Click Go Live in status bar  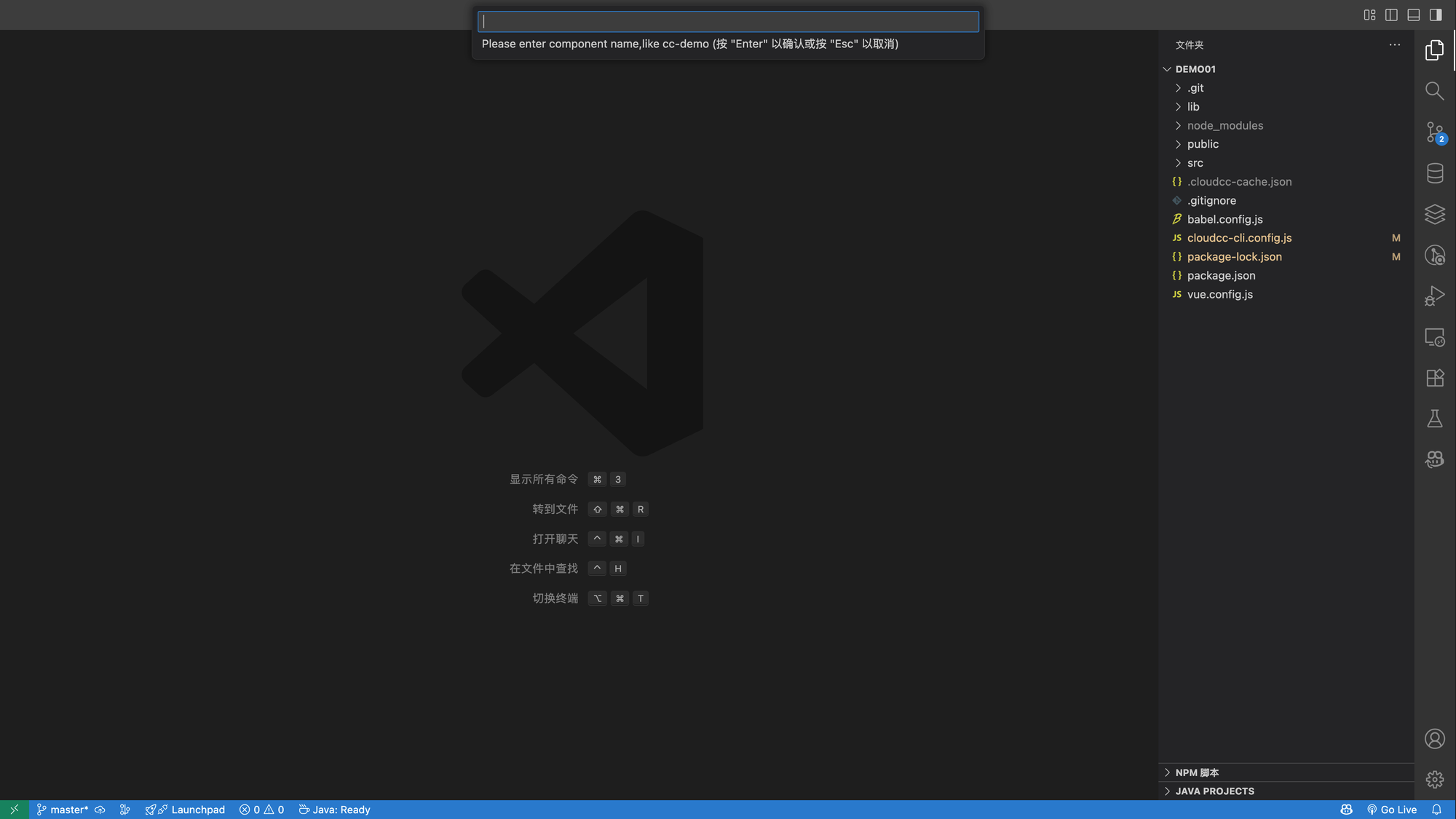point(1391,810)
